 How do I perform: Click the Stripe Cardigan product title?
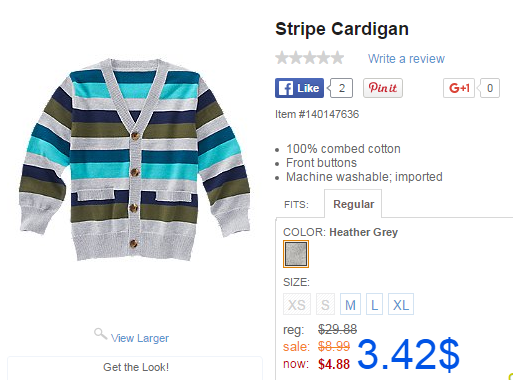point(342,29)
